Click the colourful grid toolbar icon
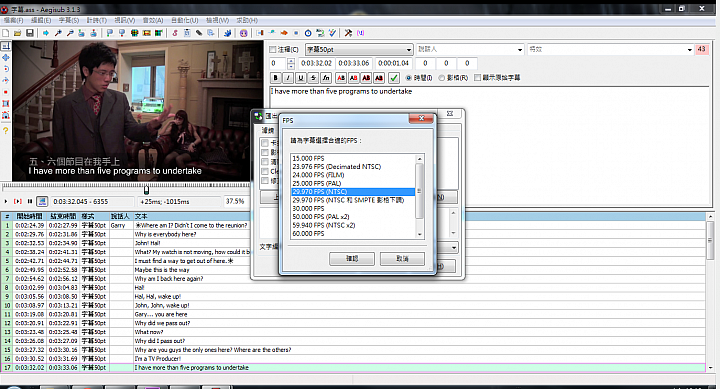 pyautogui.click(x=135, y=33)
